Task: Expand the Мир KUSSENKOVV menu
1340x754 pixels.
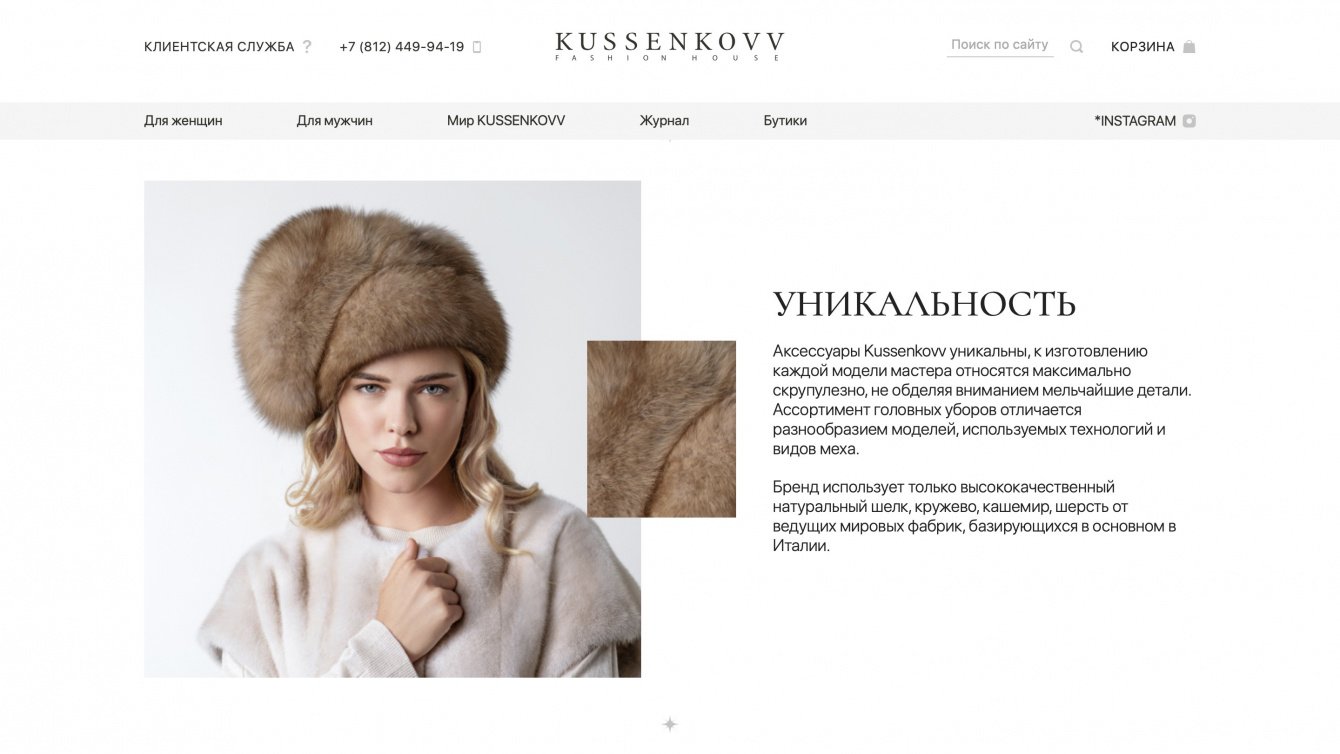Action: coord(506,121)
